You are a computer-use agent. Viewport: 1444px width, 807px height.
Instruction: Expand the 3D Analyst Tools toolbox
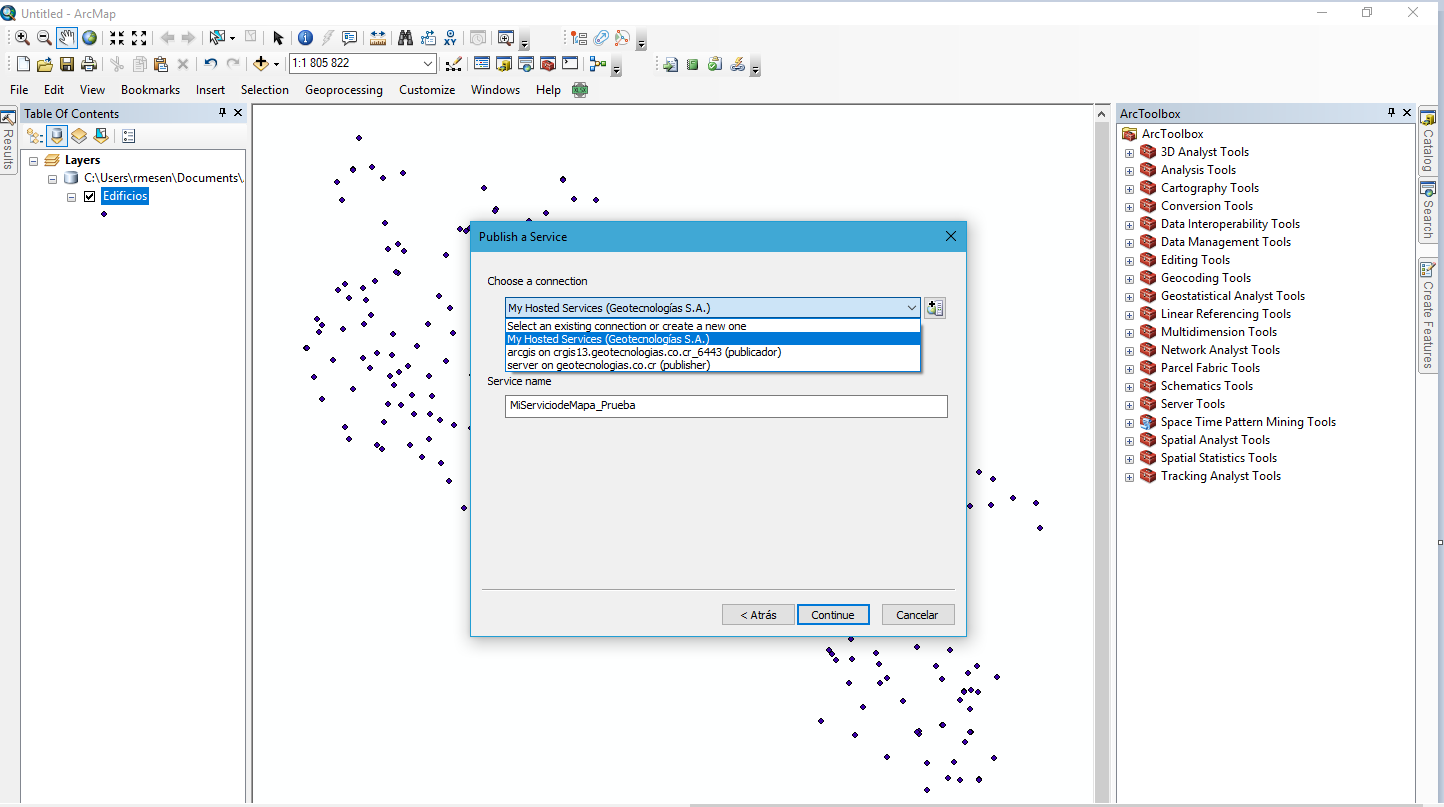[x=1129, y=153]
